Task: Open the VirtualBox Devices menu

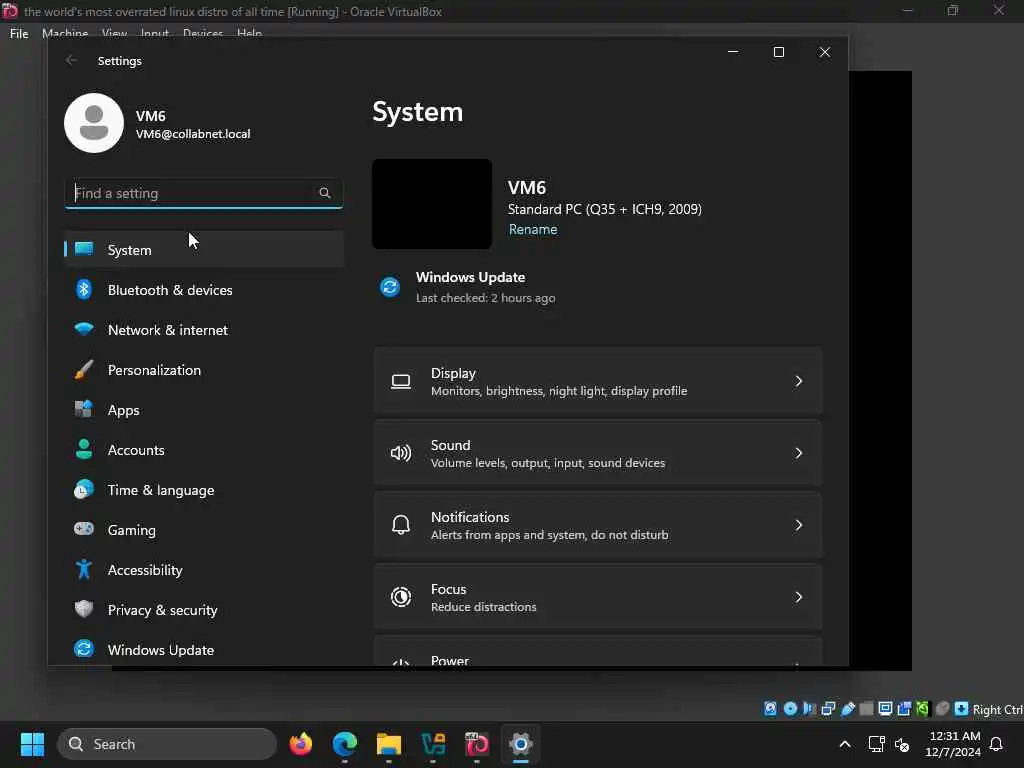Action: (x=202, y=33)
